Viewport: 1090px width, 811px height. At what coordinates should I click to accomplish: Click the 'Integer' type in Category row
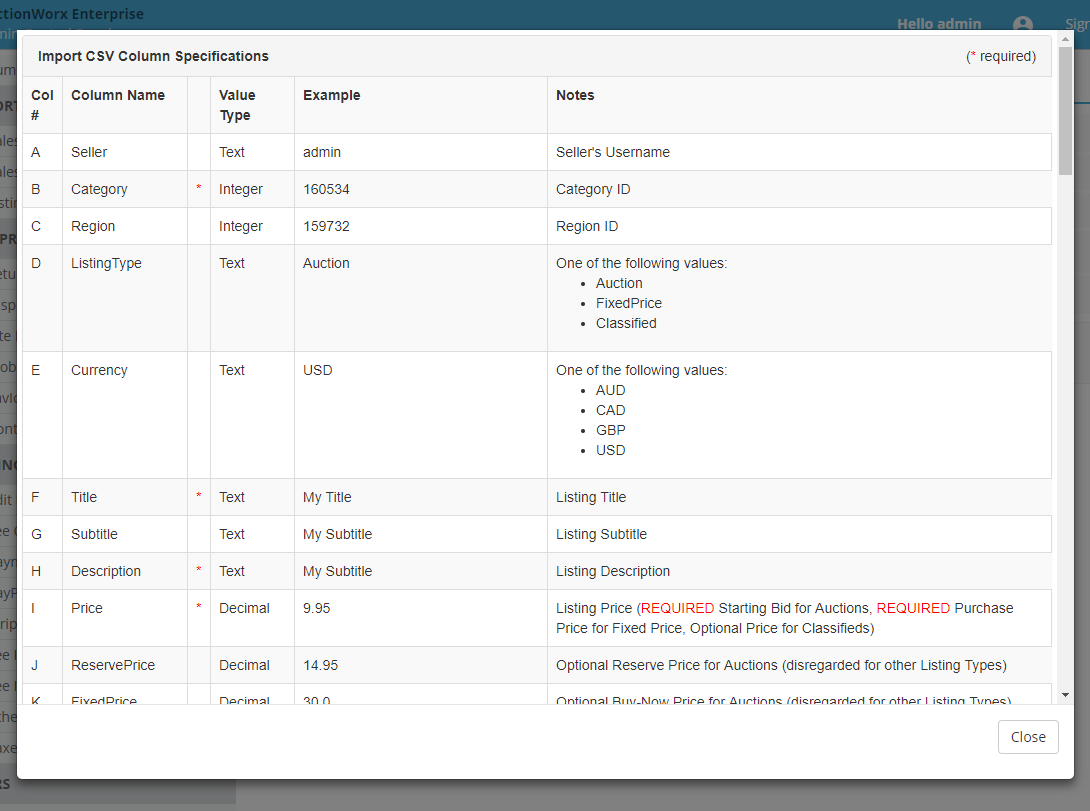point(241,189)
